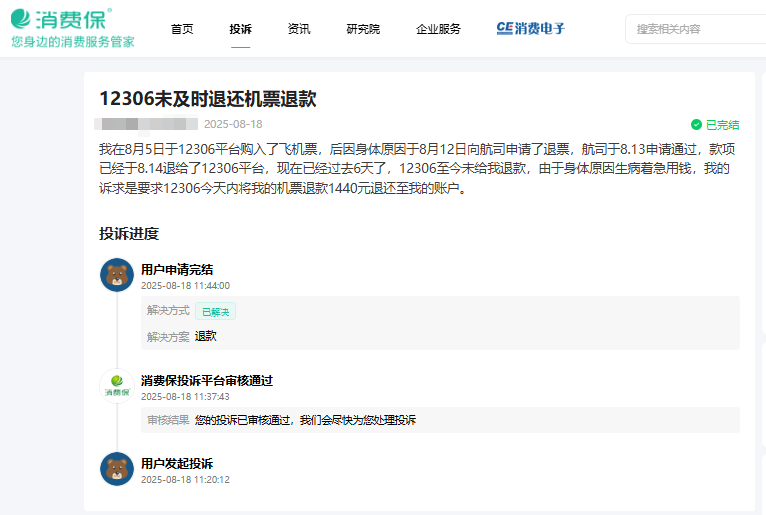Click the post date 2025-08-18
The image size is (766, 515).
tap(233, 124)
